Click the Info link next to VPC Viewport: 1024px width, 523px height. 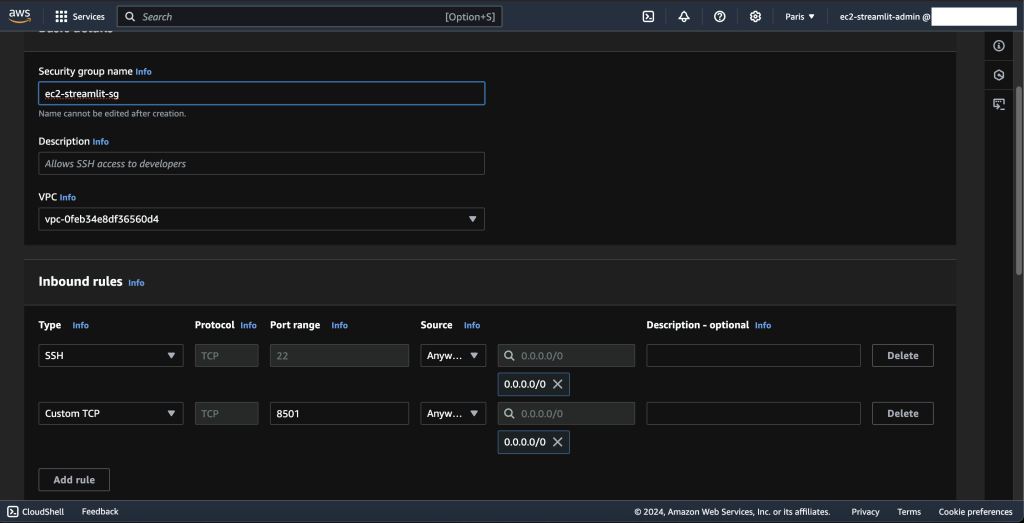pyautogui.click(x=68, y=197)
